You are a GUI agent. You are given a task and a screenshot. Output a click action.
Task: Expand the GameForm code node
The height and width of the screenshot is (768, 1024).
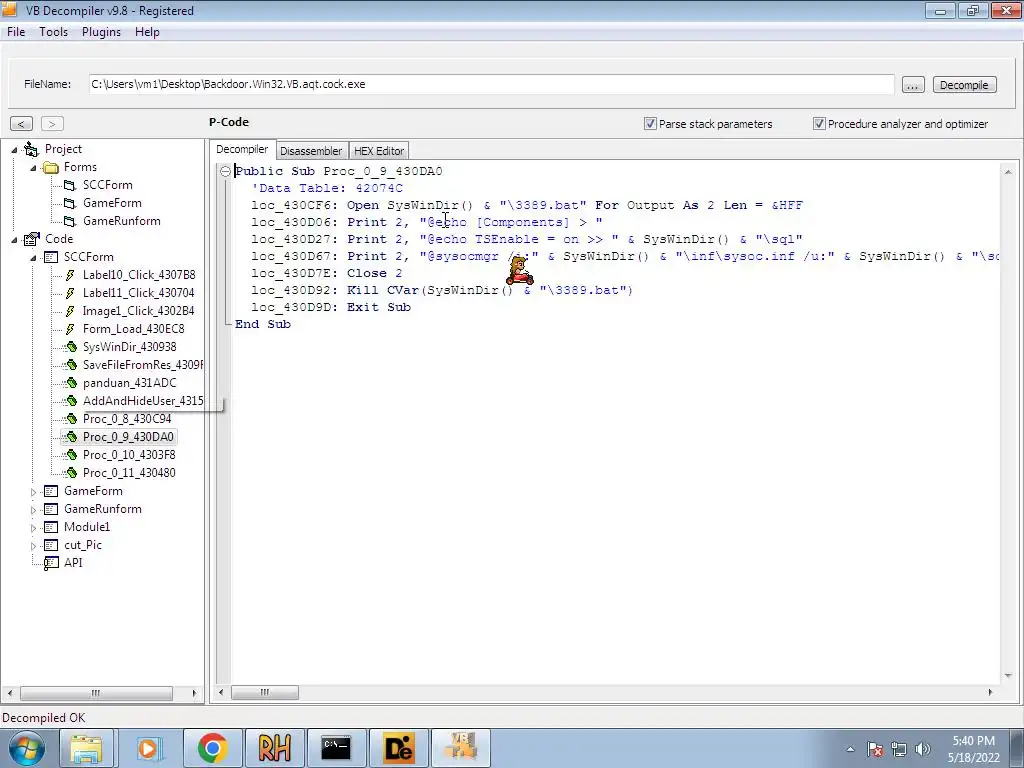[x=33, y=492]
